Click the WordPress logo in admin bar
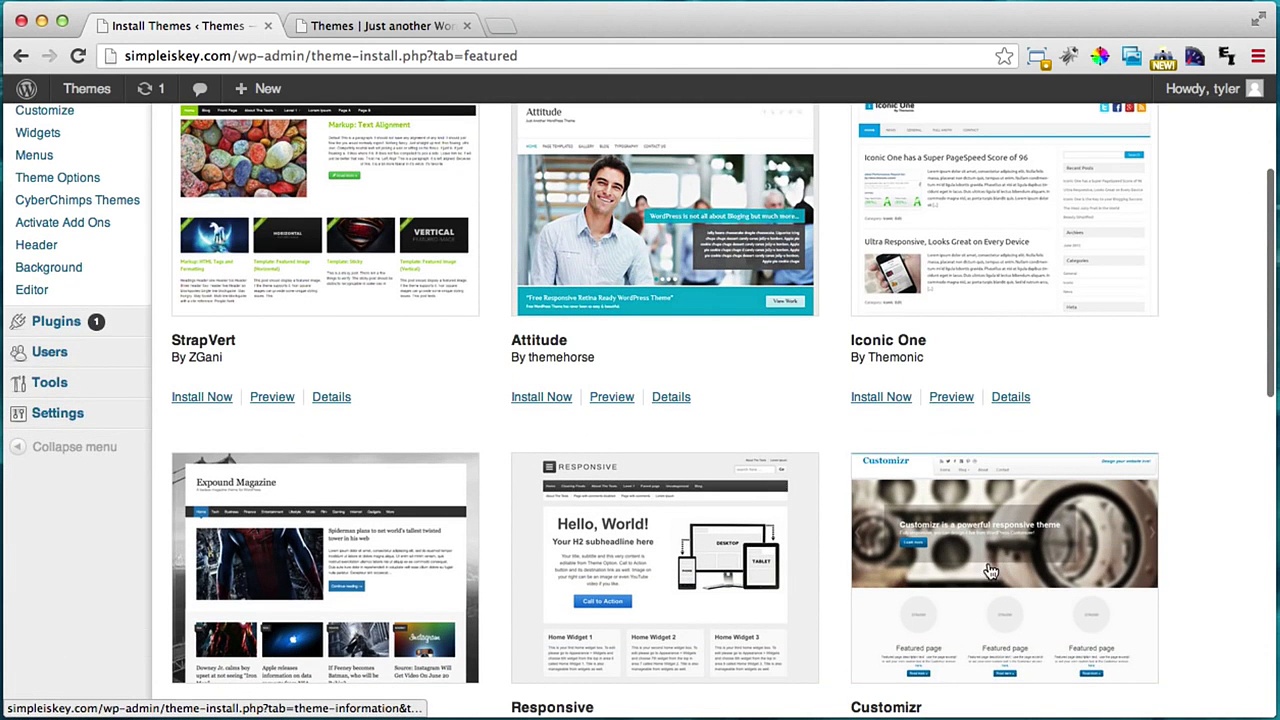 [x=27, y=89]
